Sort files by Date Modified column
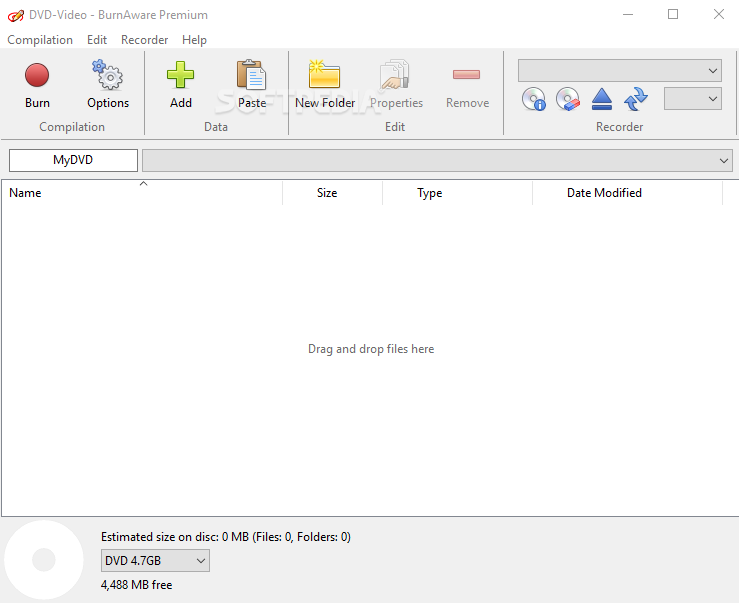Screen dimensions: 739x603 pos(627,193)
